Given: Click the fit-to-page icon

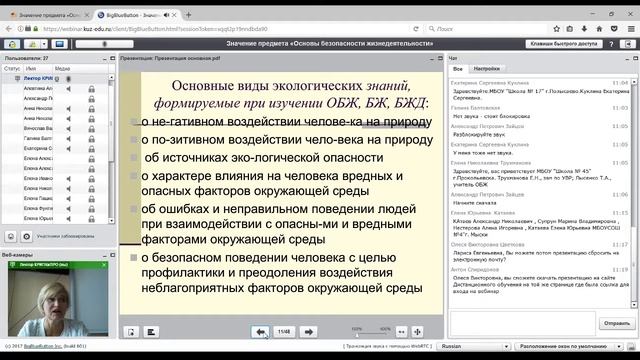Looking at the screenshot, I should pos(417,332).
